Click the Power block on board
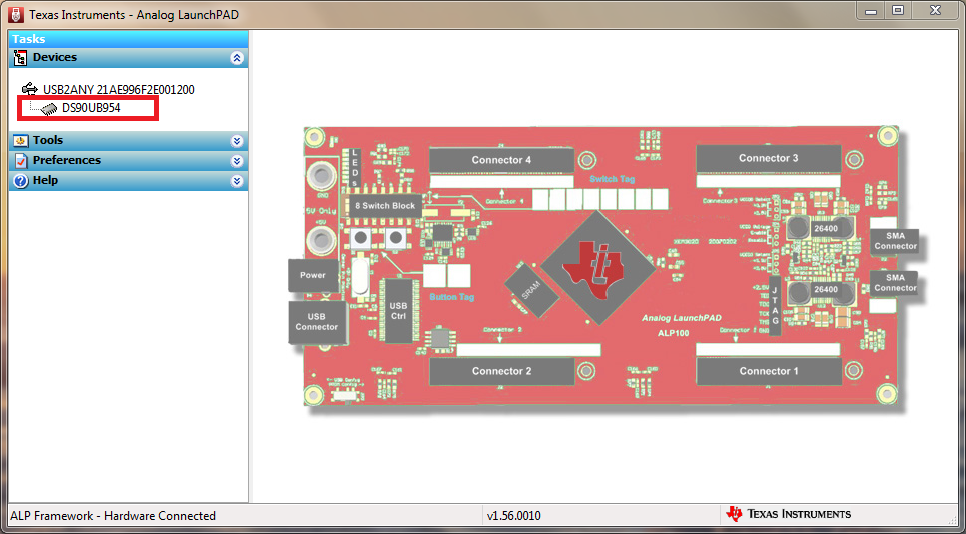 [x=313, y=275]
